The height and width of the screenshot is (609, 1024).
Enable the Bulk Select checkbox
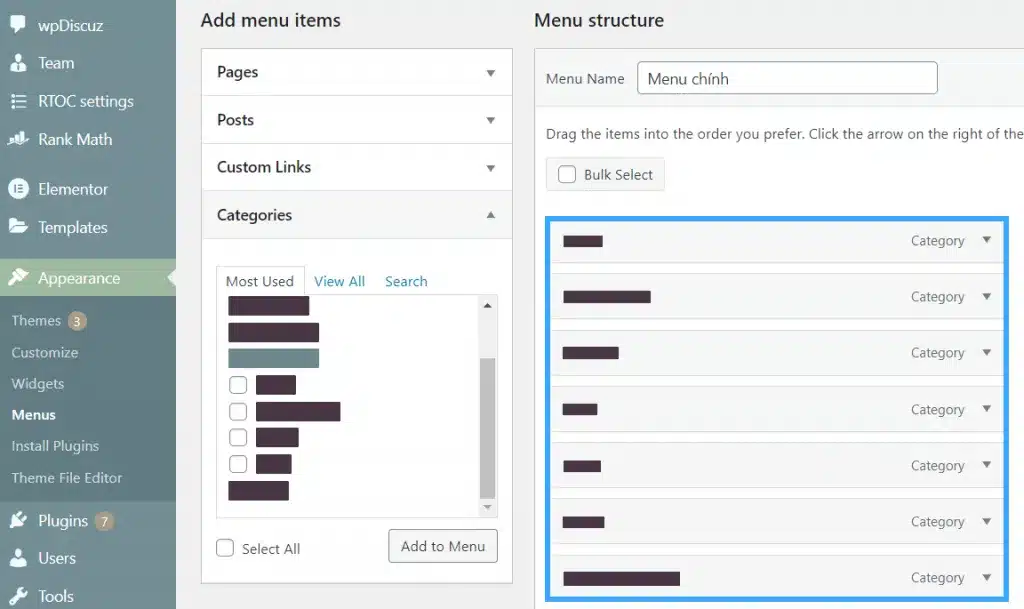point(567,174)
